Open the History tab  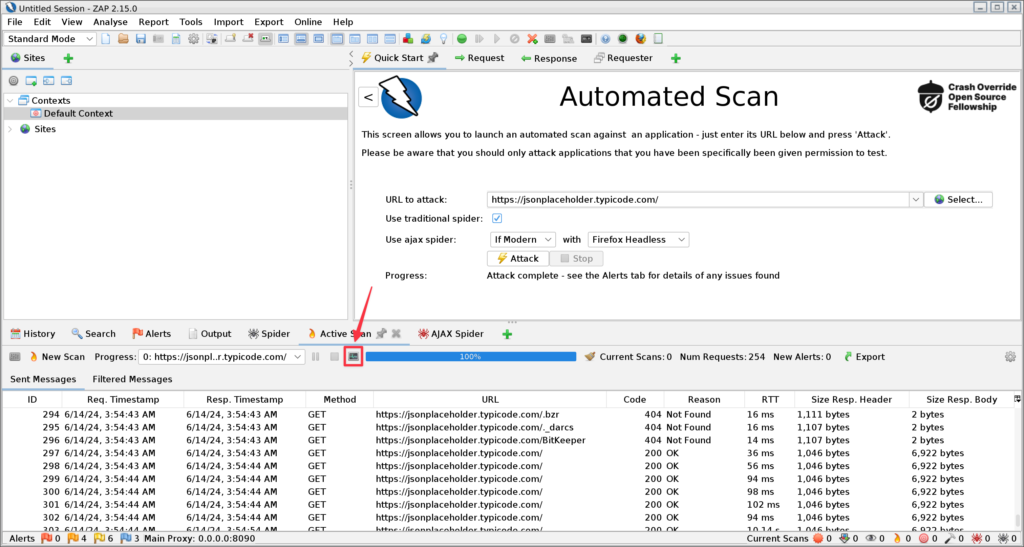pyautogui.click(x=33, y=334)
